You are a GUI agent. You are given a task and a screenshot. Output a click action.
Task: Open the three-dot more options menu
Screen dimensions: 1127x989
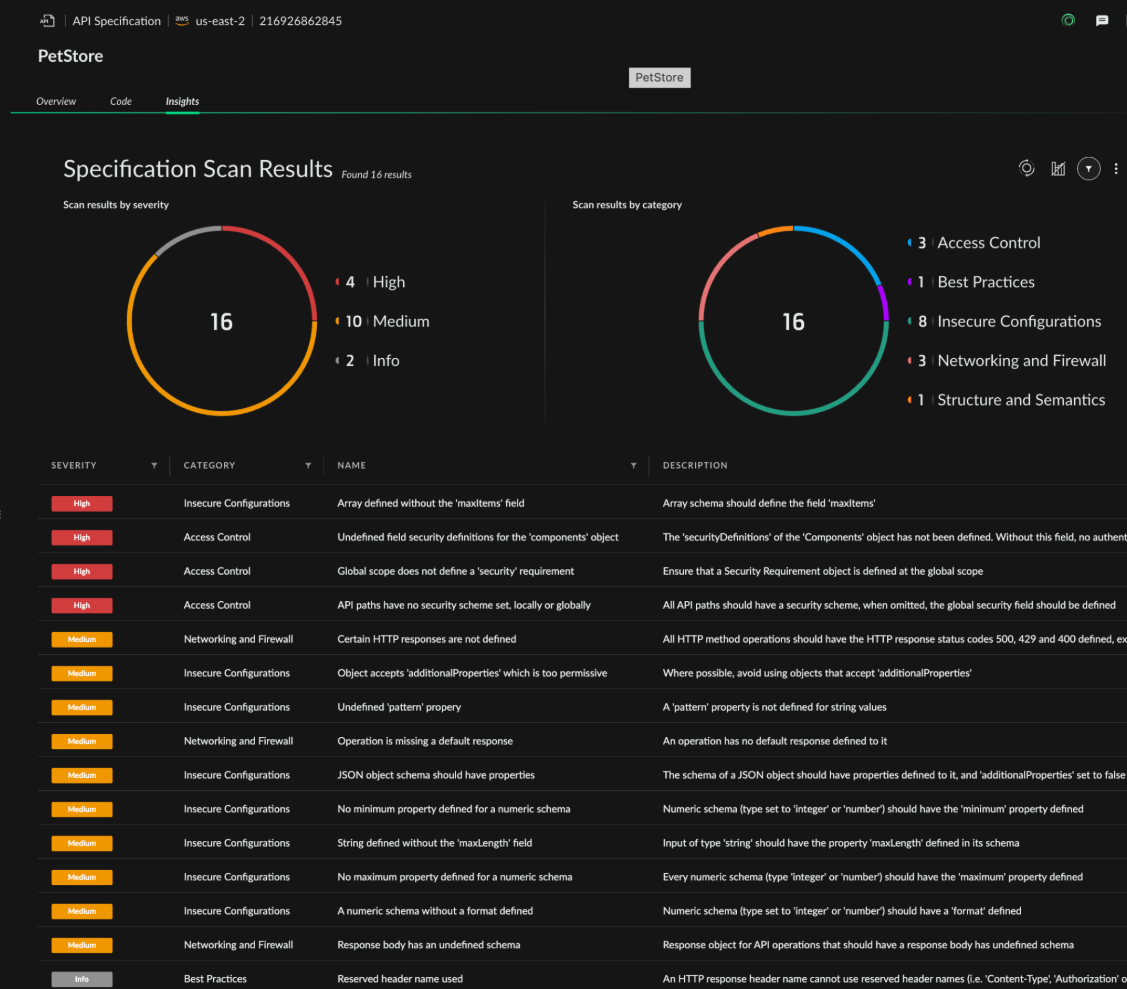pos(1116,169)
